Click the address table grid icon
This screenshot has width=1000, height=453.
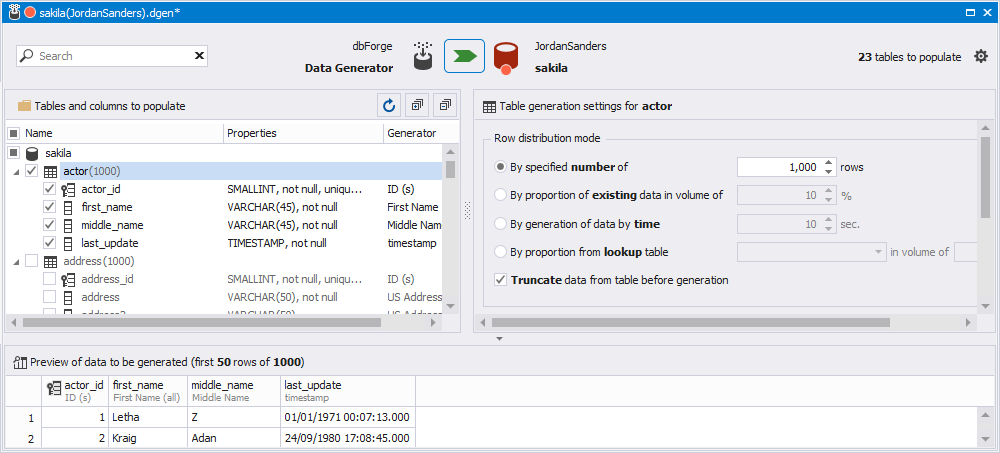tap(50, 261)
